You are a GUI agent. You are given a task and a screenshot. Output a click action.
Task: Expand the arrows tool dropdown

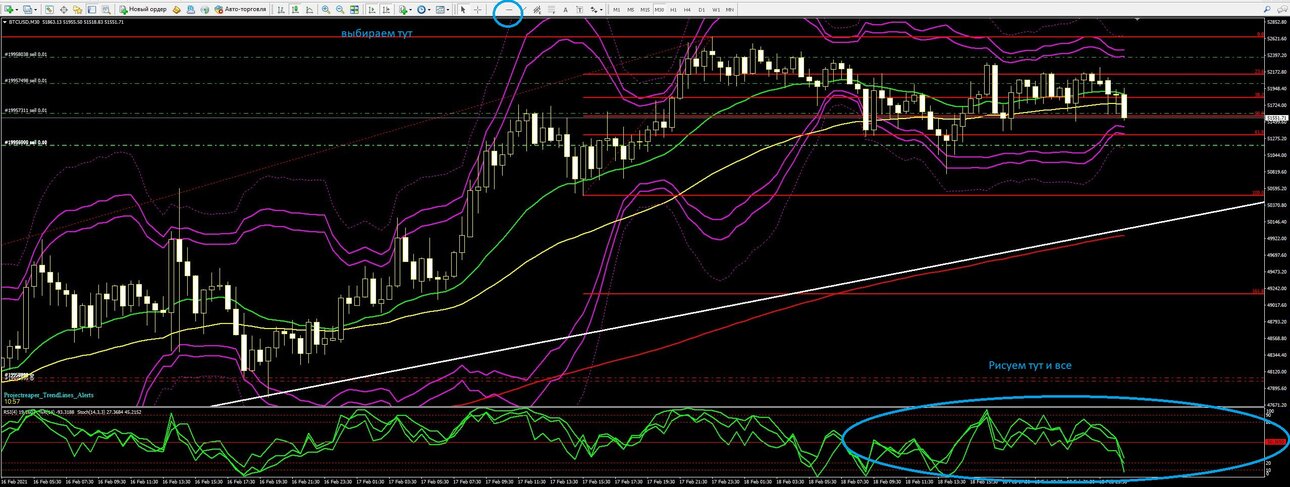coord(601,9)
